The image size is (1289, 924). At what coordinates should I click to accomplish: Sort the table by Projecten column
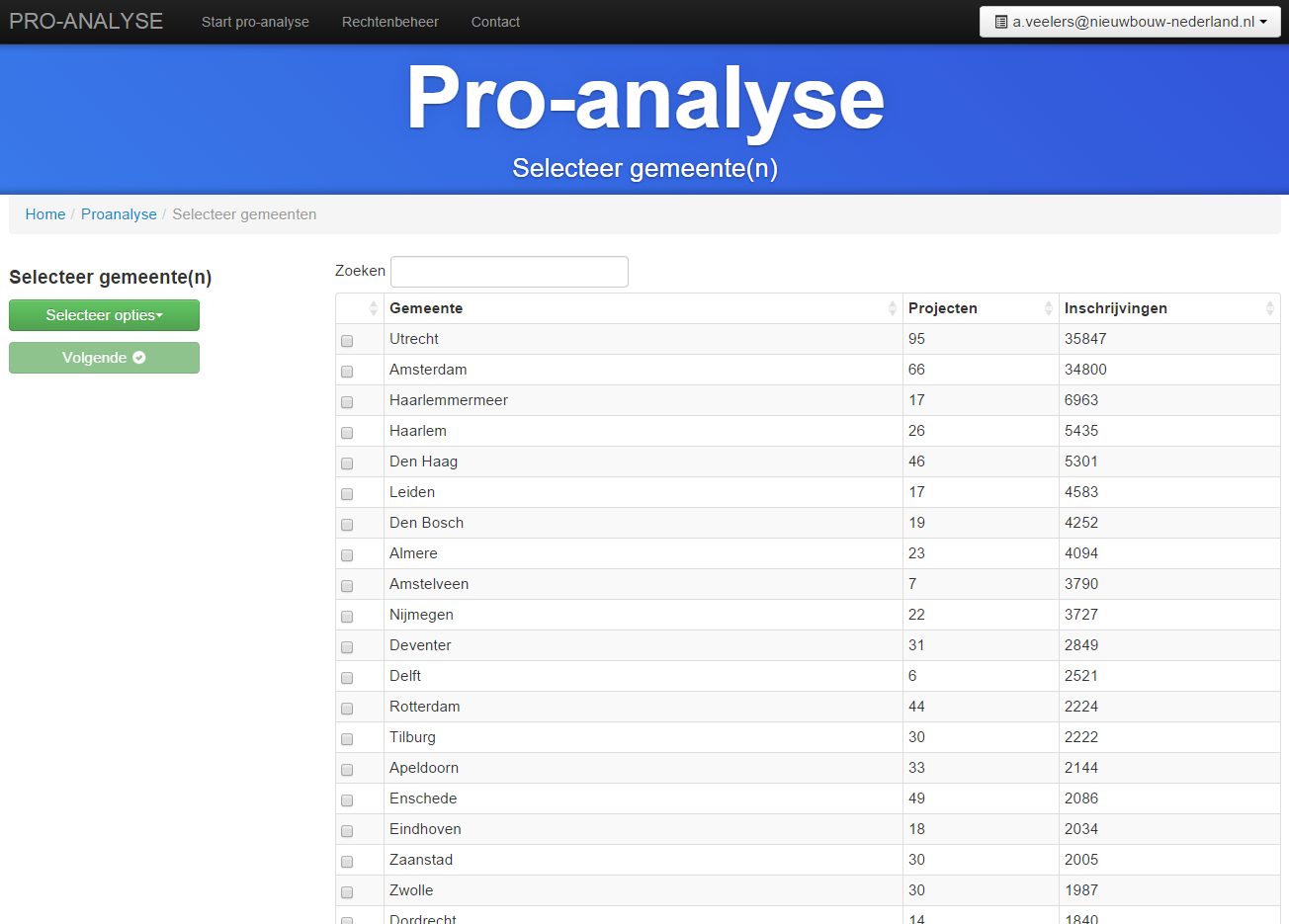[x=981, y=308]
